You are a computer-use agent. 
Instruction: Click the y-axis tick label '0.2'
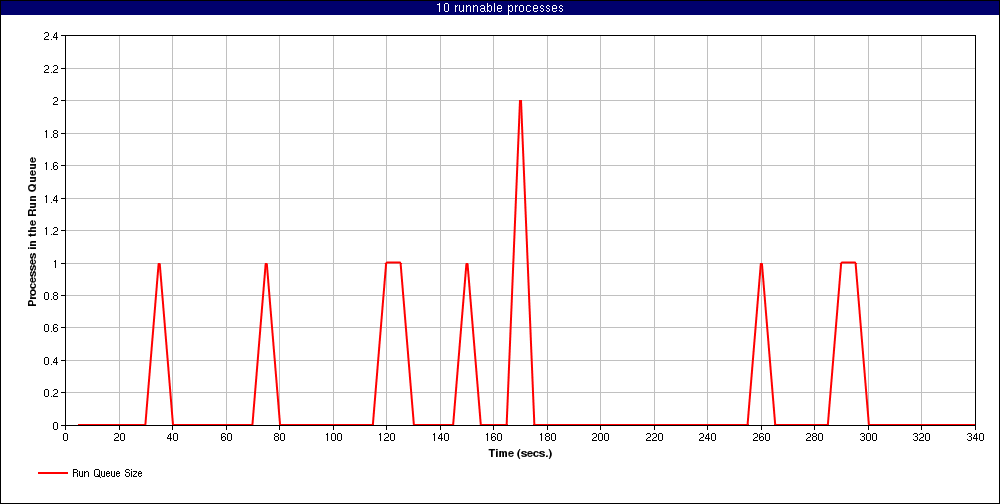click(51, 393)
